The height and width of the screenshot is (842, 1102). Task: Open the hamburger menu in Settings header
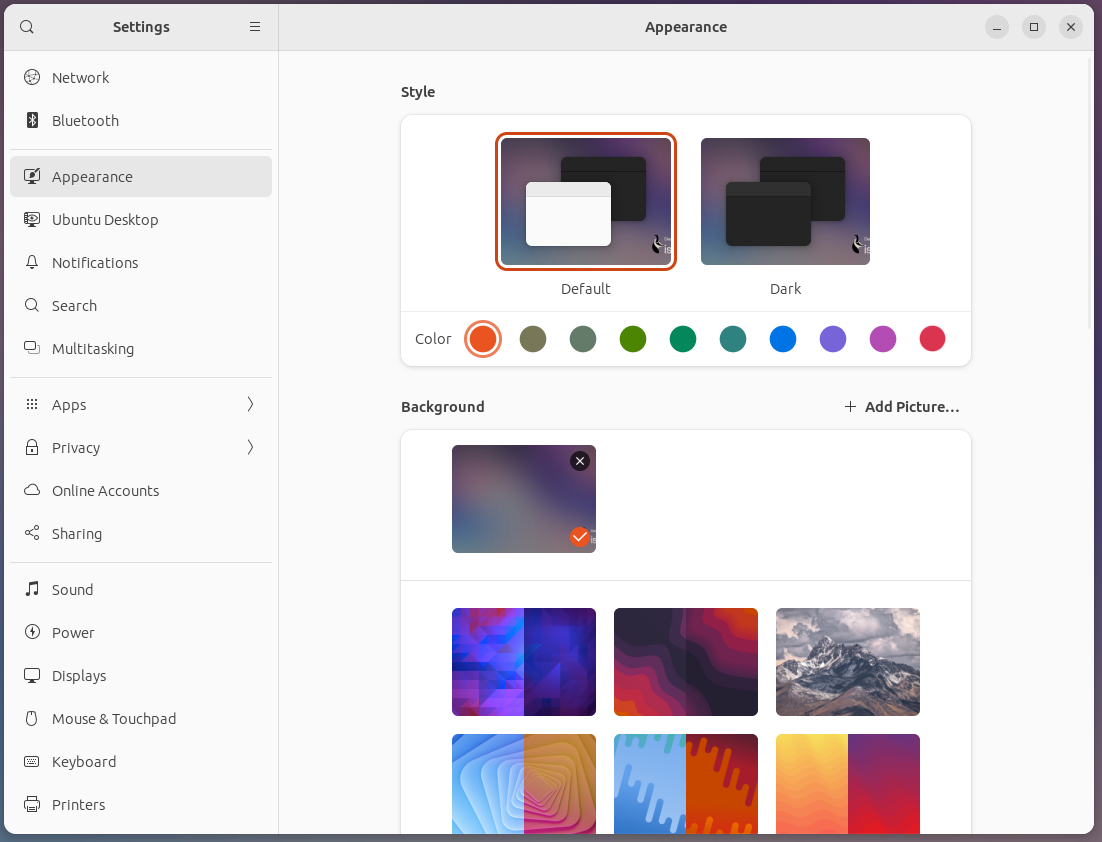pos(255,27)
